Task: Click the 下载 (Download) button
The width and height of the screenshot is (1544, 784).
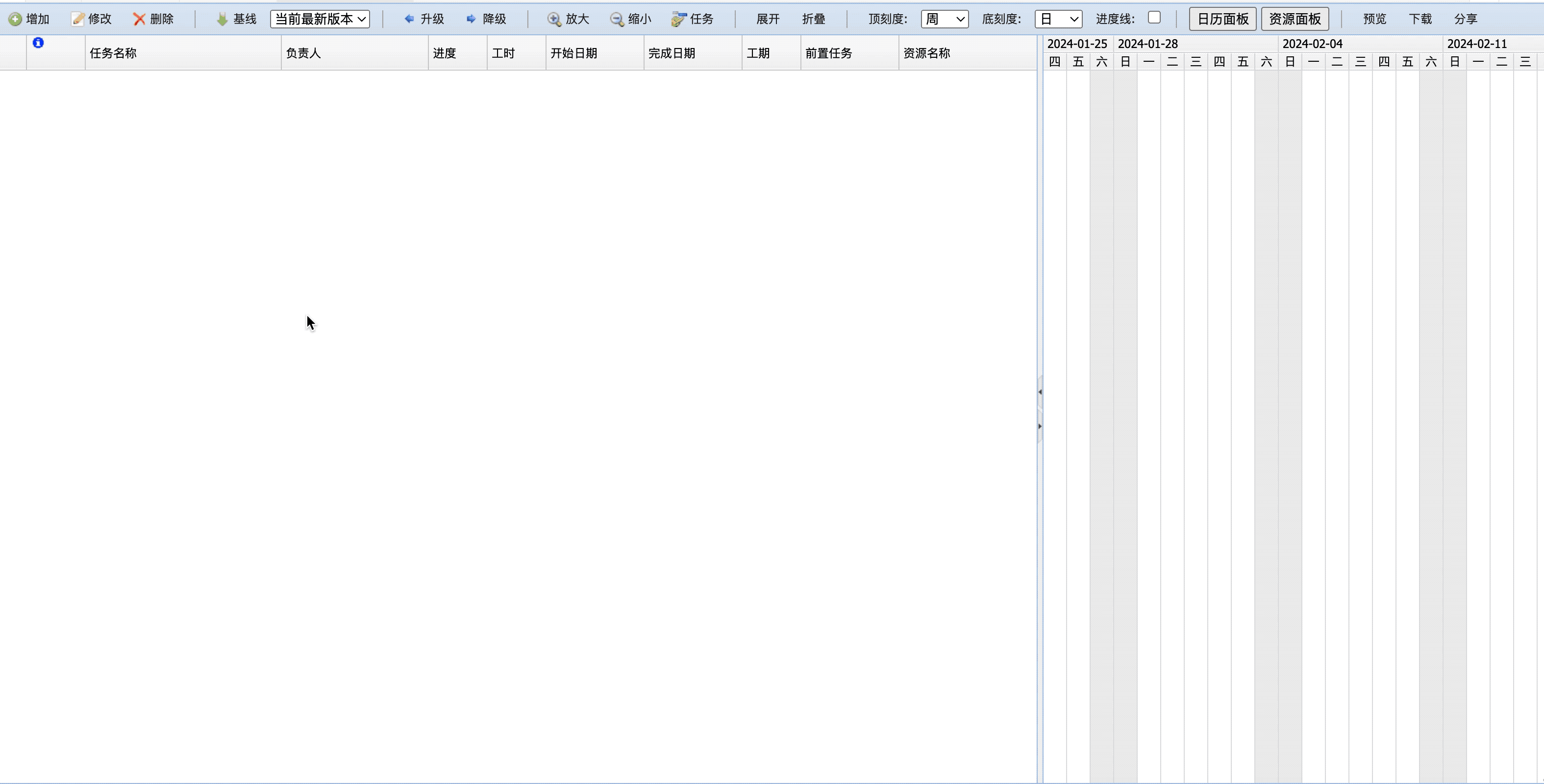Action: 1421,18
